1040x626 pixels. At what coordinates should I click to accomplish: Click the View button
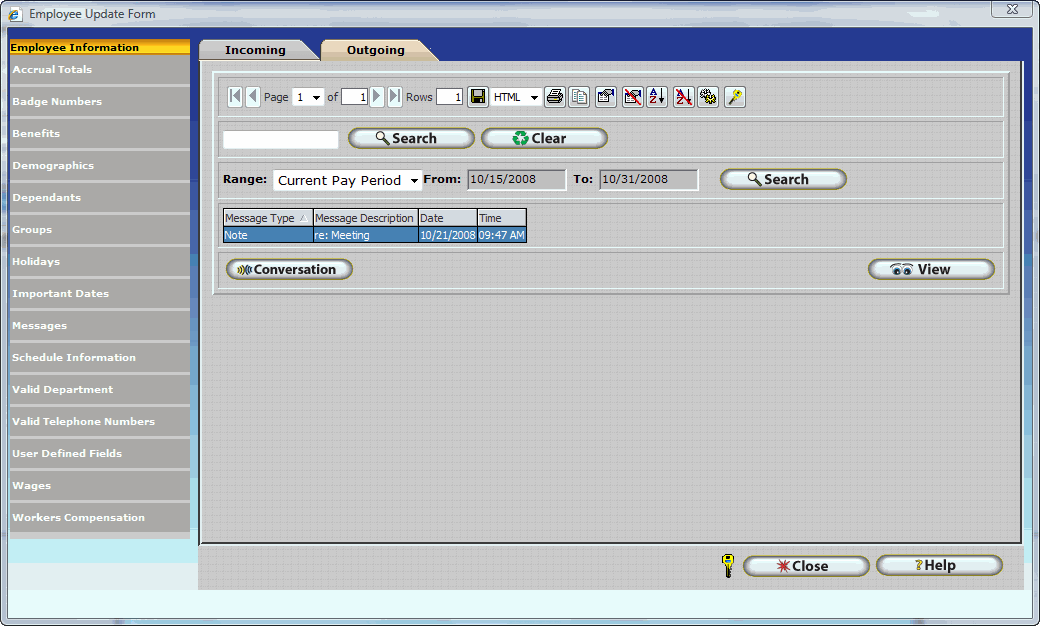(x=931, y=269)
